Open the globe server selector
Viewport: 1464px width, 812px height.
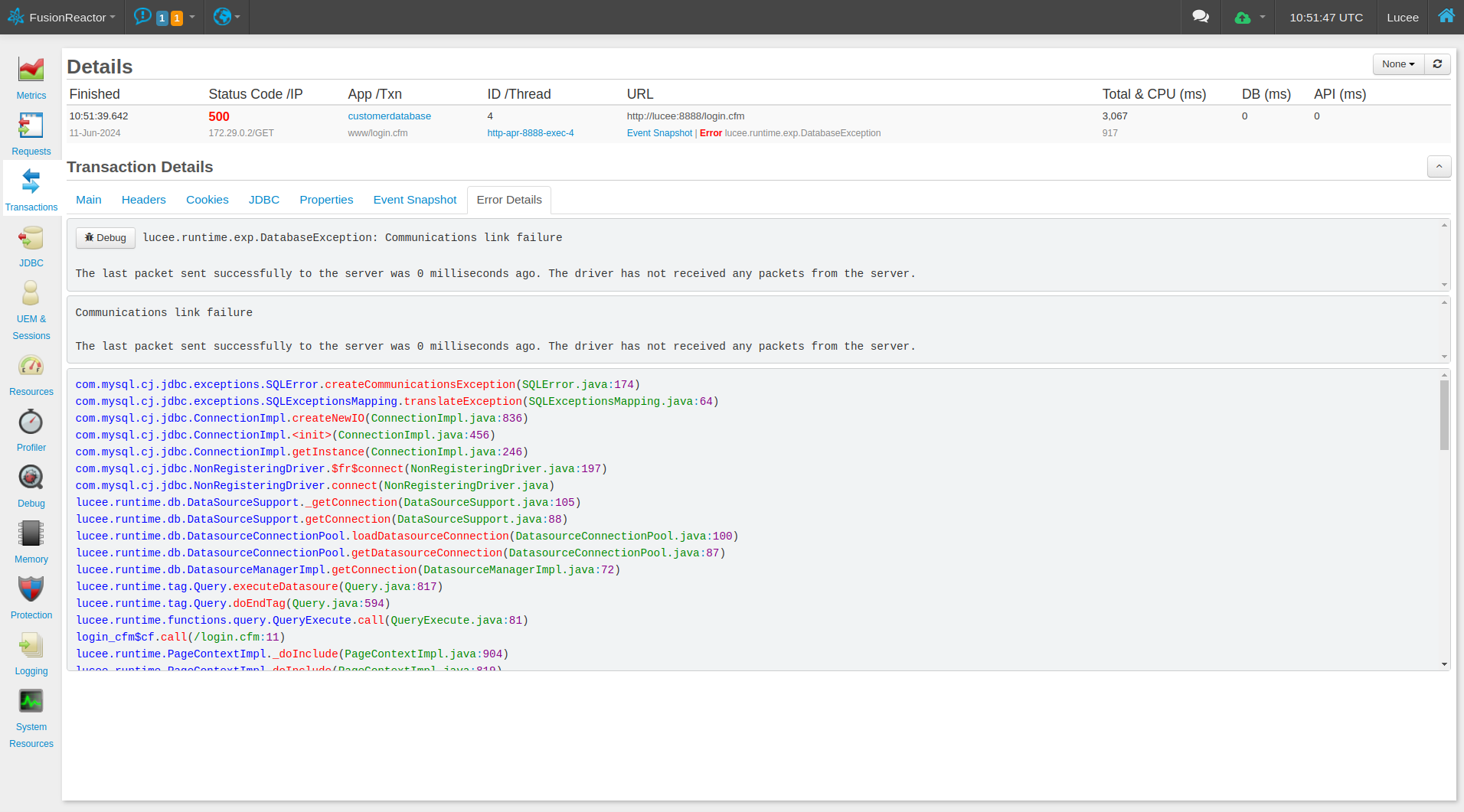coord(227,17)
